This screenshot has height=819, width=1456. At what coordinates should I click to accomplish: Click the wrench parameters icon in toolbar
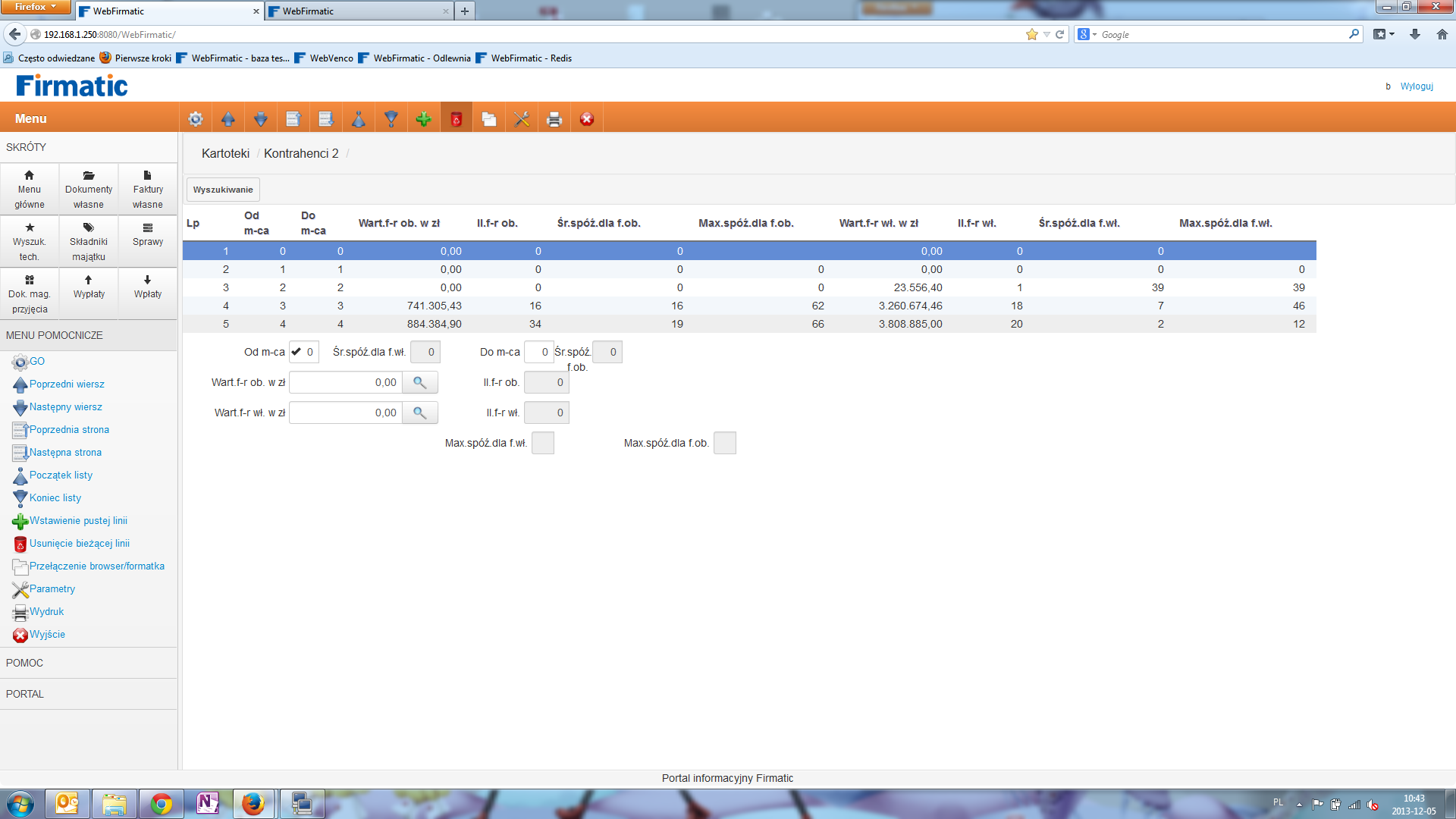click(x=522, y=119)
